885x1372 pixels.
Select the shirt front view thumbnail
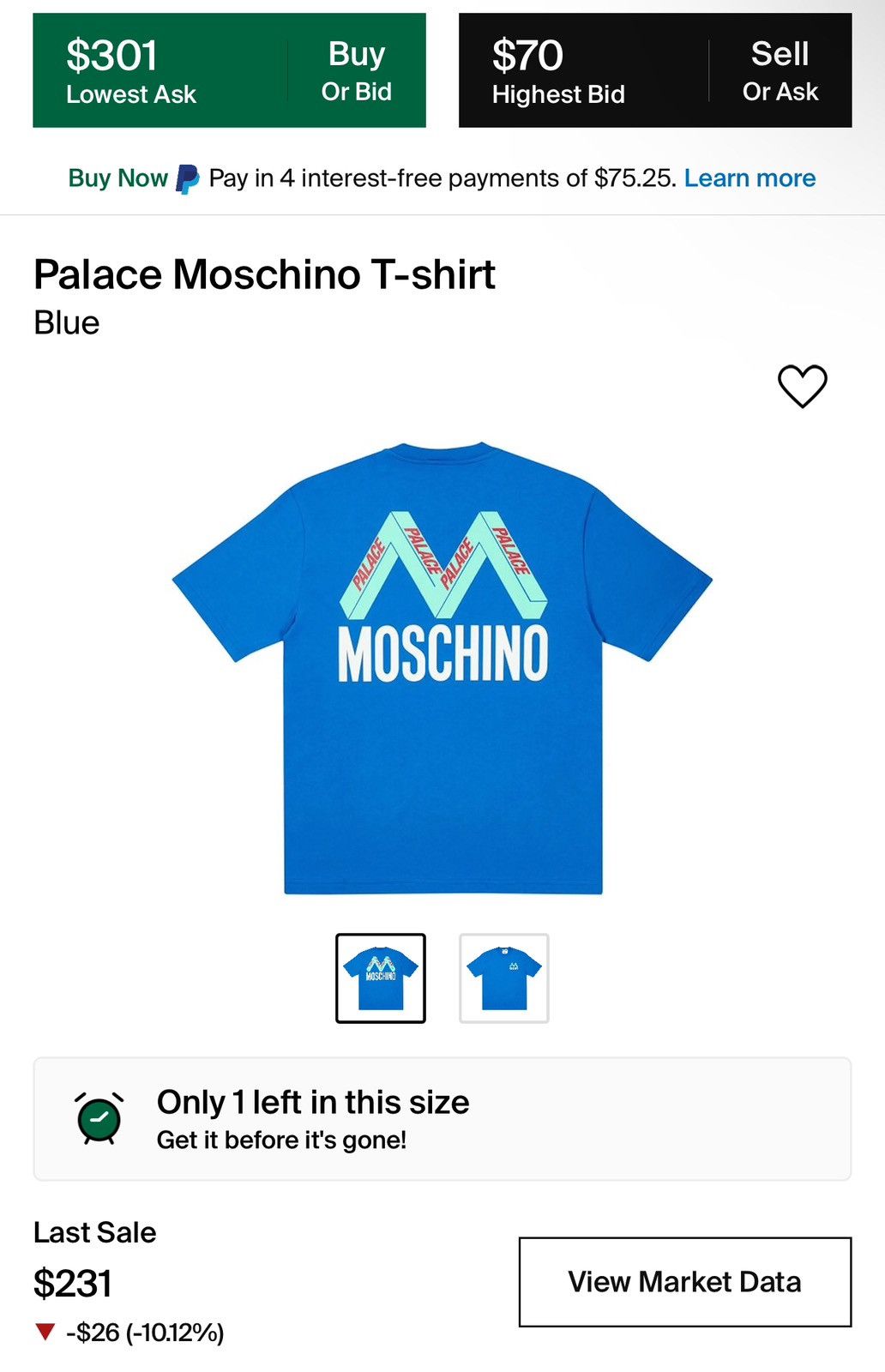coord(504,978)
